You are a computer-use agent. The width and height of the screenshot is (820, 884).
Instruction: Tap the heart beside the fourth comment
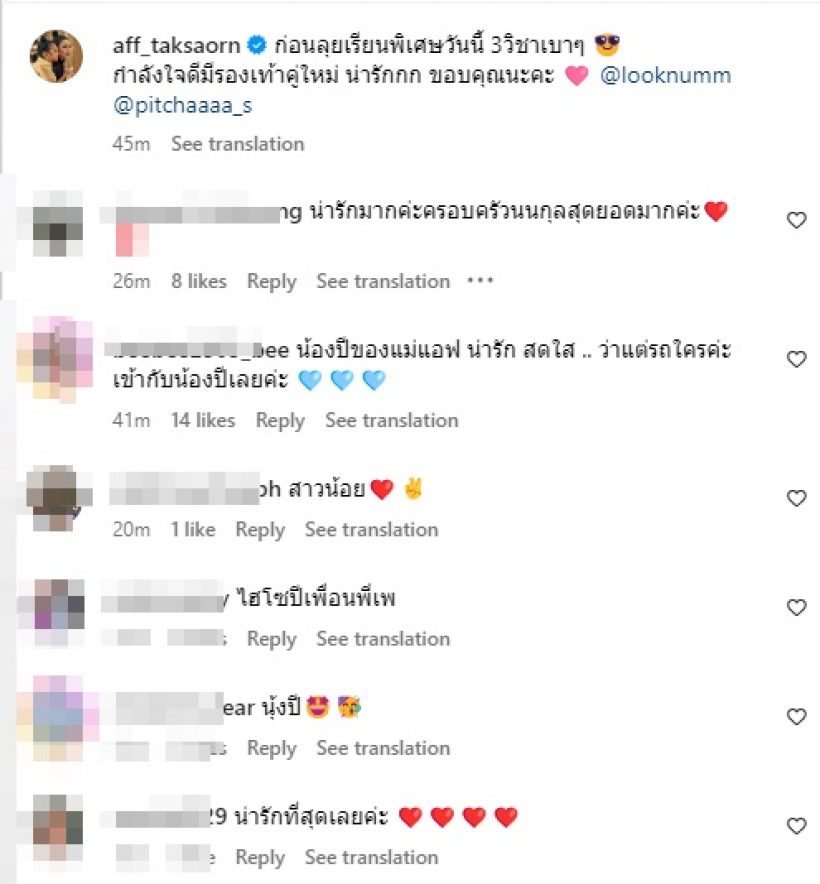pos(796,607)
